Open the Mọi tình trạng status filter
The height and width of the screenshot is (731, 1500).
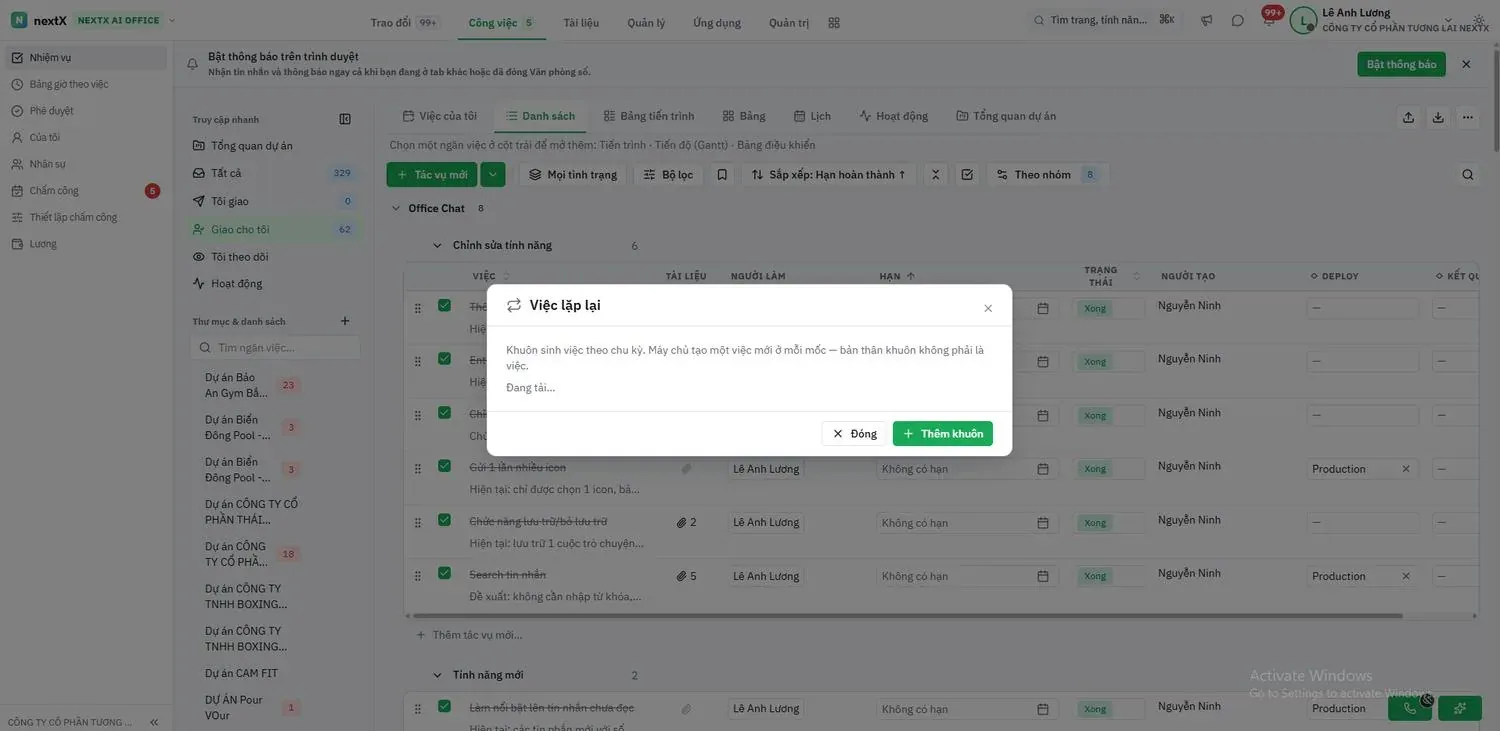pos(573,174)
